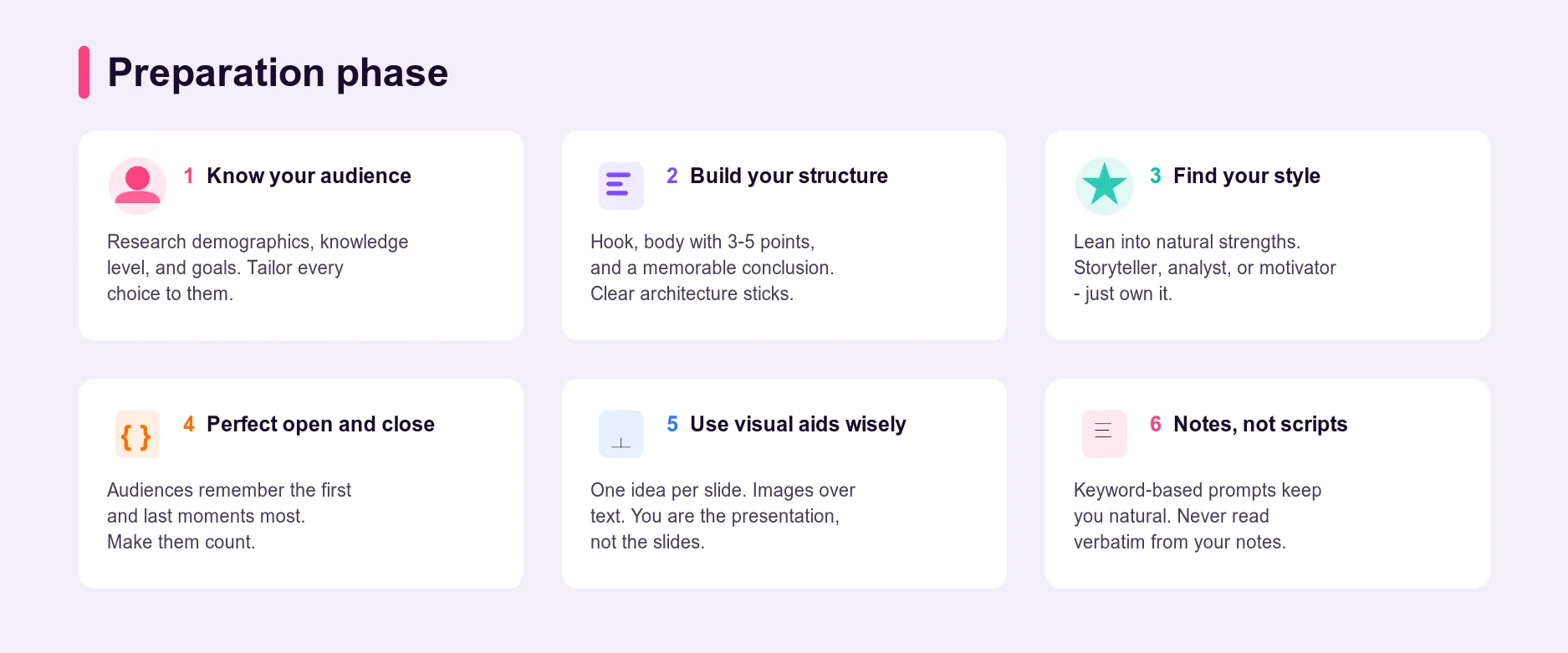This screenshot has width=1568, height=653.
Task: Select the "Use visual aids wisely" heading
Action: pos(798,424)
